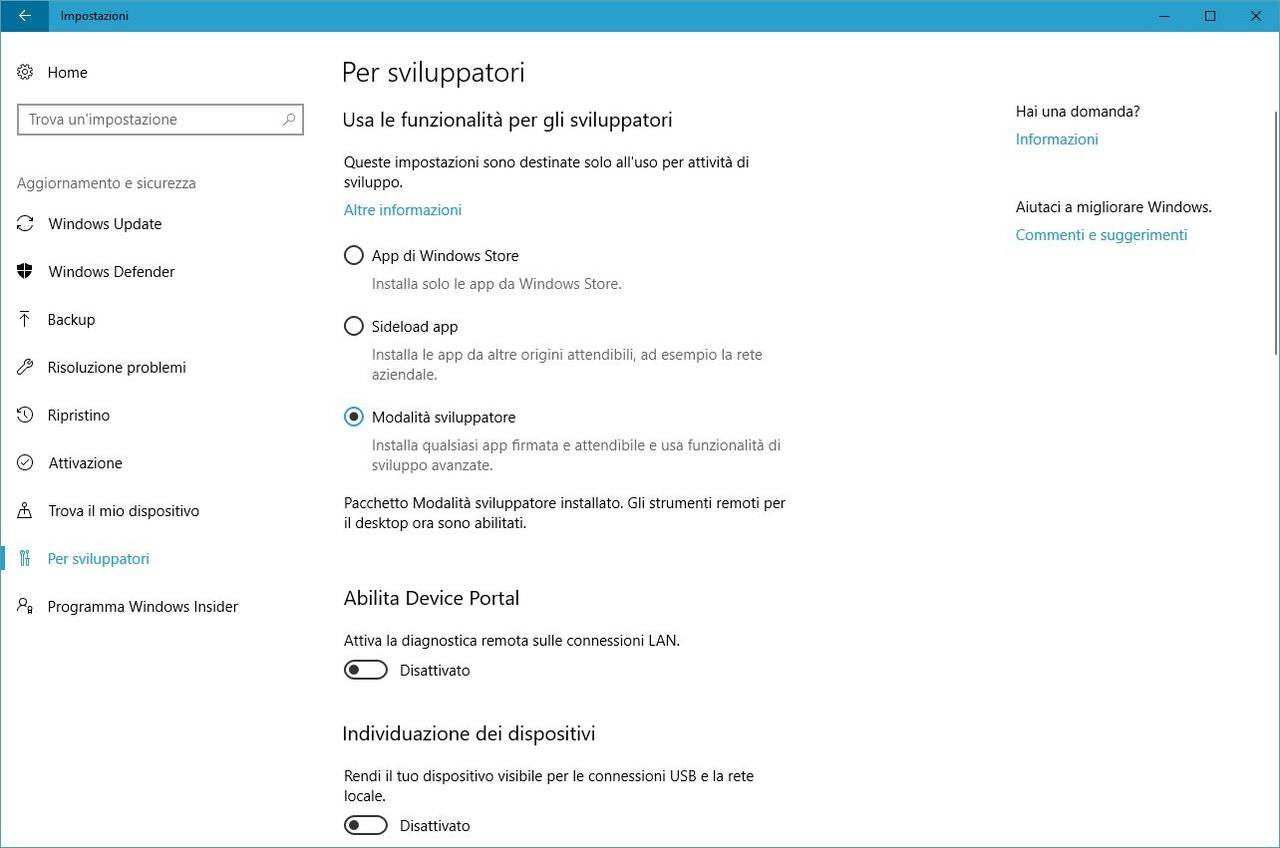
Task: Click the vertical scrollbar on the right
Action: (x=1275, y=230)
